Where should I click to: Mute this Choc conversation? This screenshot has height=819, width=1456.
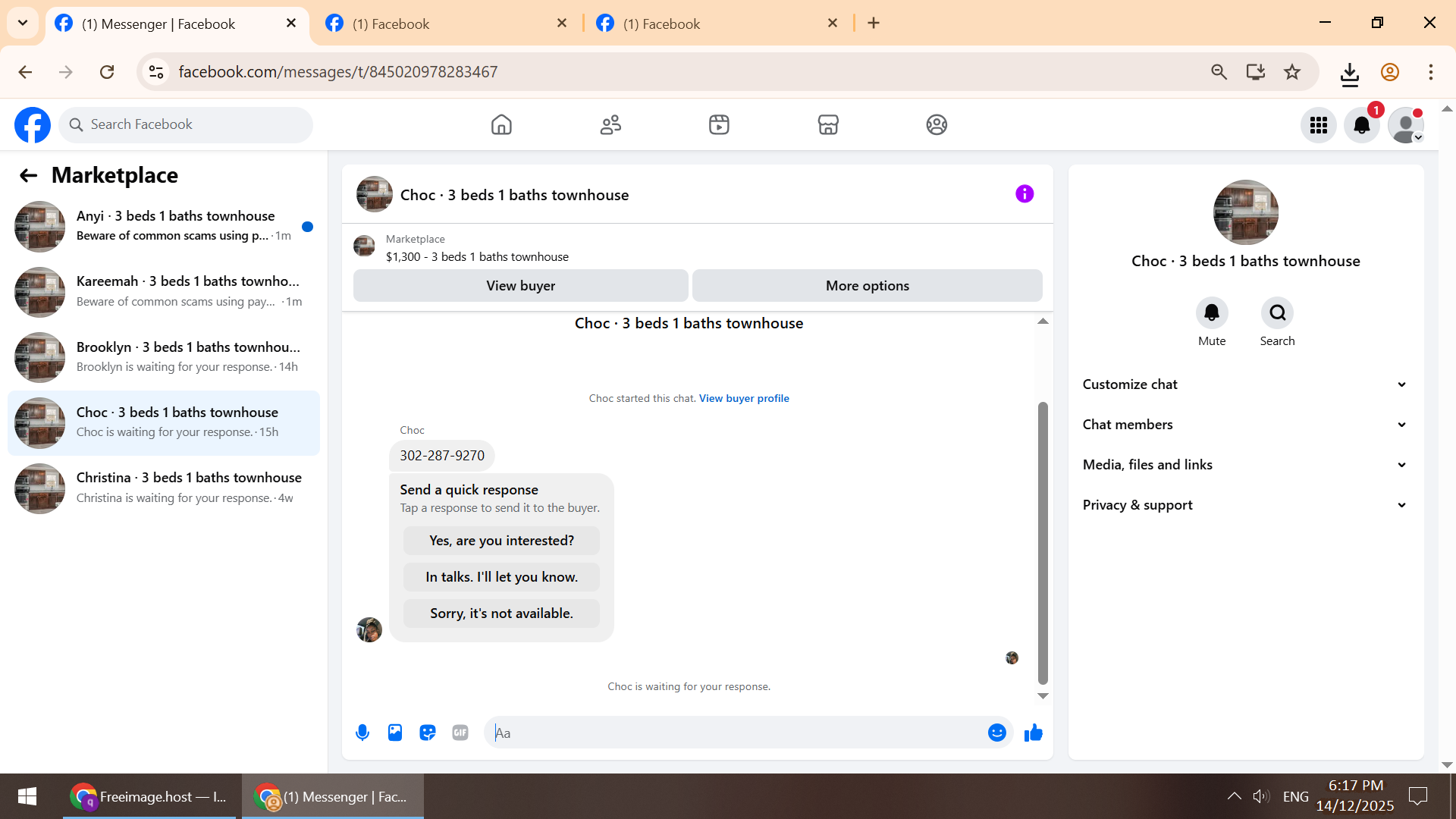click(1212, 313)
